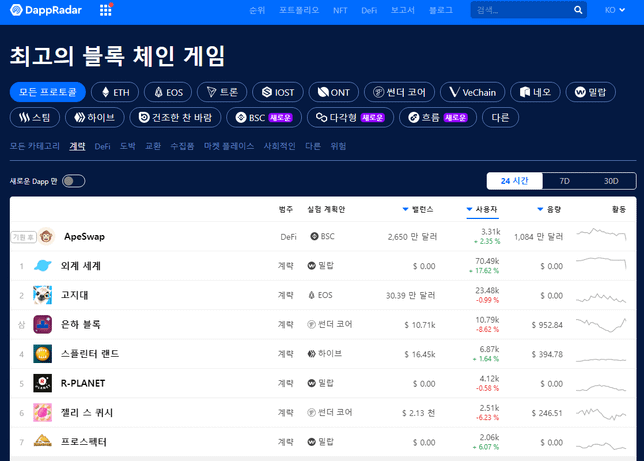Open the ApeSwap monkey icon
644x461 pixels.
coord(46,237)
